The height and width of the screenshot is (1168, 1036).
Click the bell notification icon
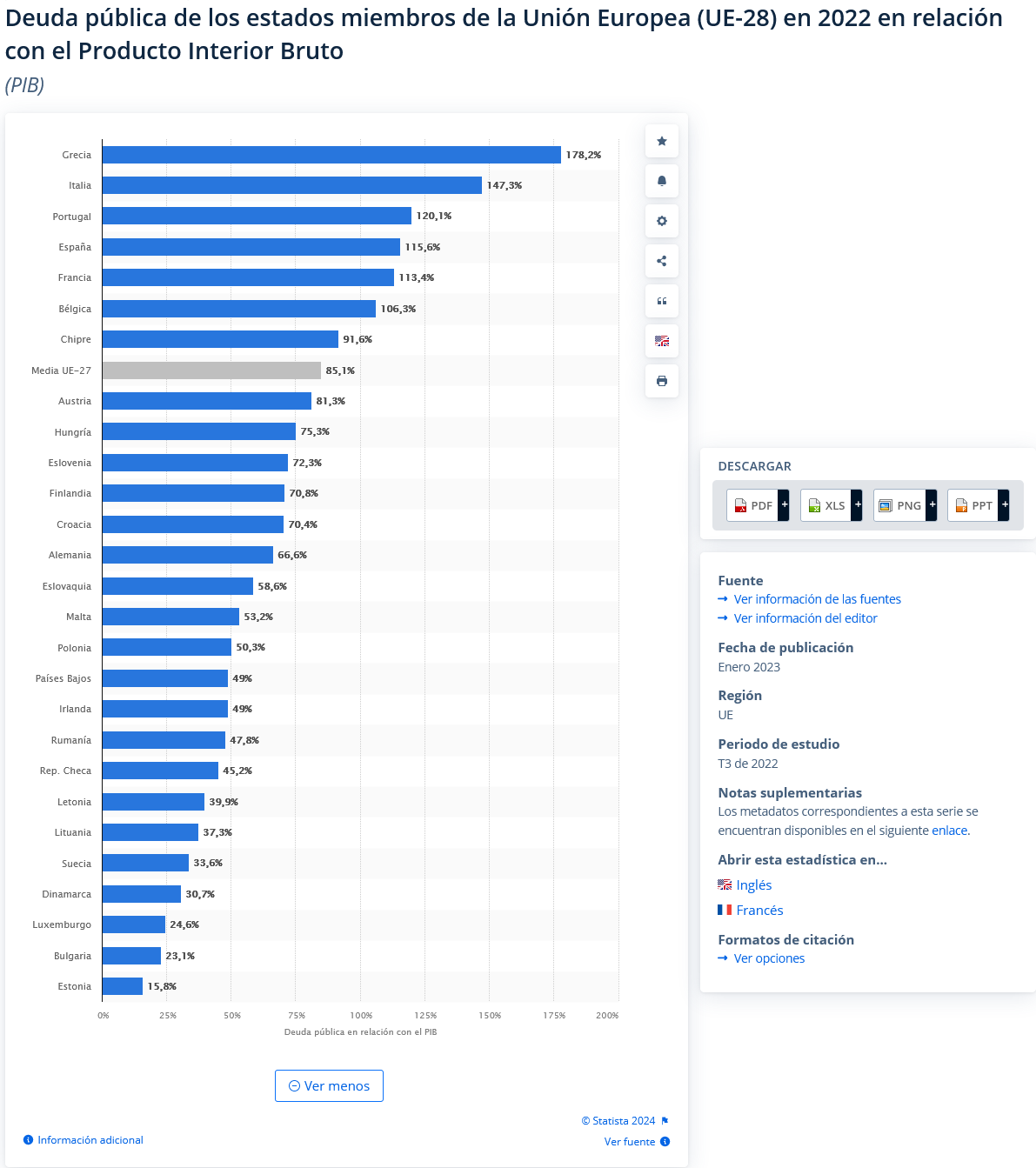click(x=661, y=181)
